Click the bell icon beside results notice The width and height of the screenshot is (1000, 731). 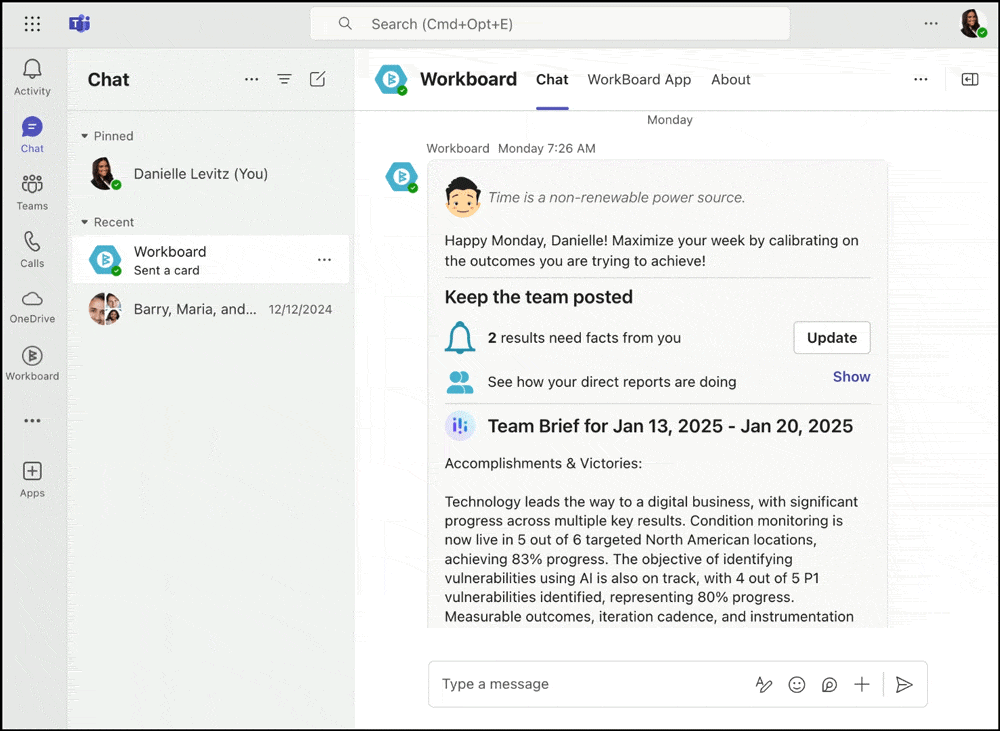pos(460,337)
